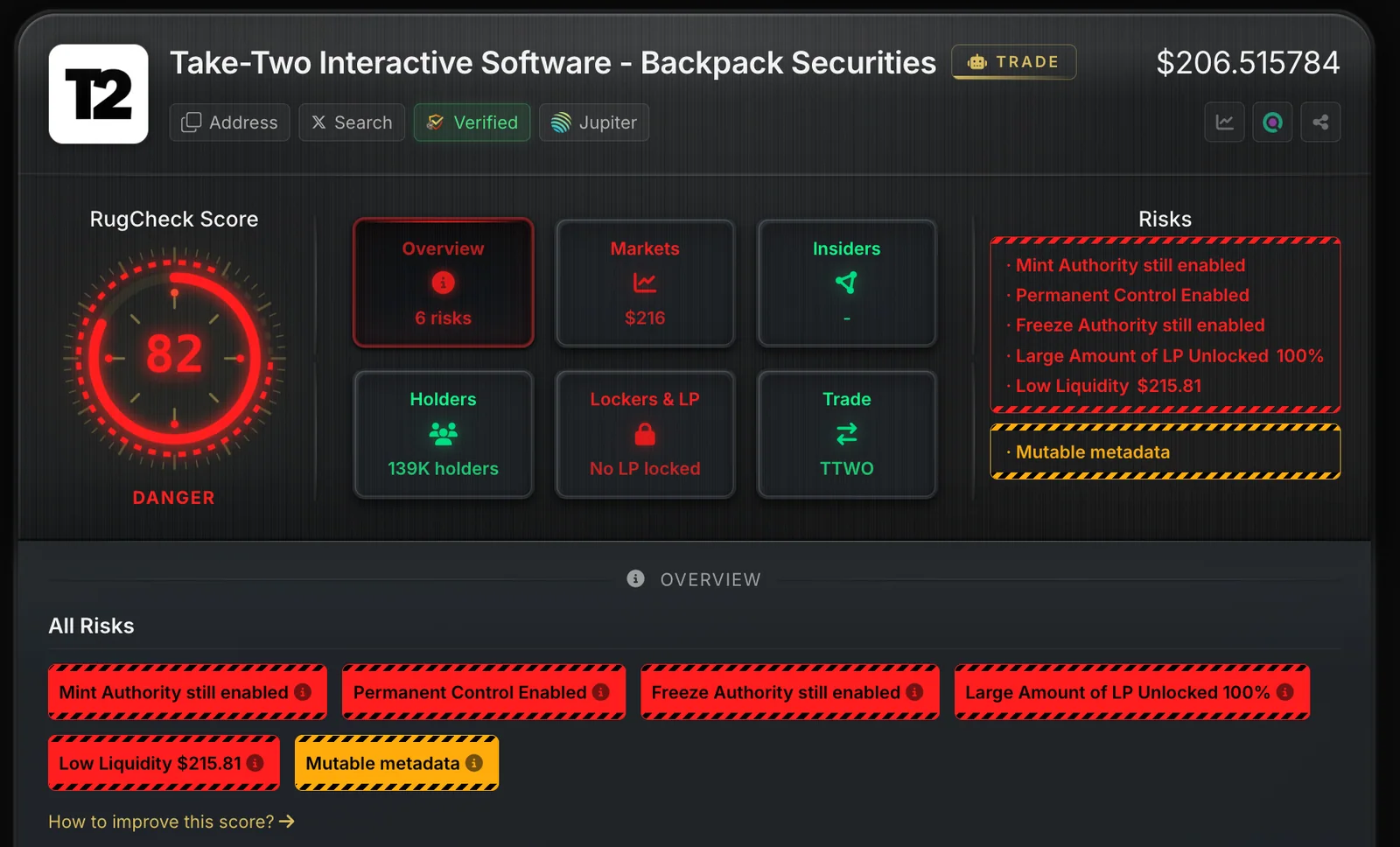Open the TRADE button
The height and width of the screenshot is (847, 1400).
click(1013, 62)
